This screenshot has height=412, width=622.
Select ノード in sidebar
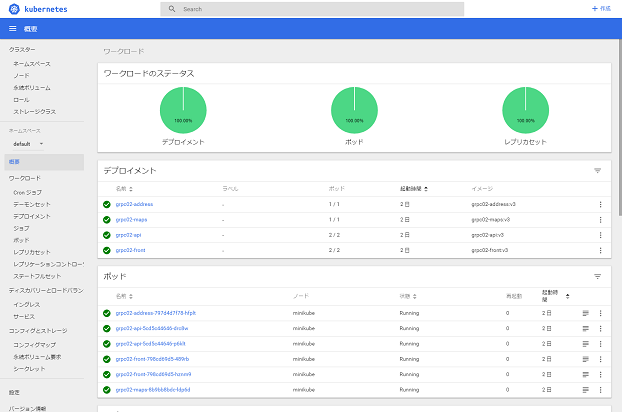click(21, 76)
